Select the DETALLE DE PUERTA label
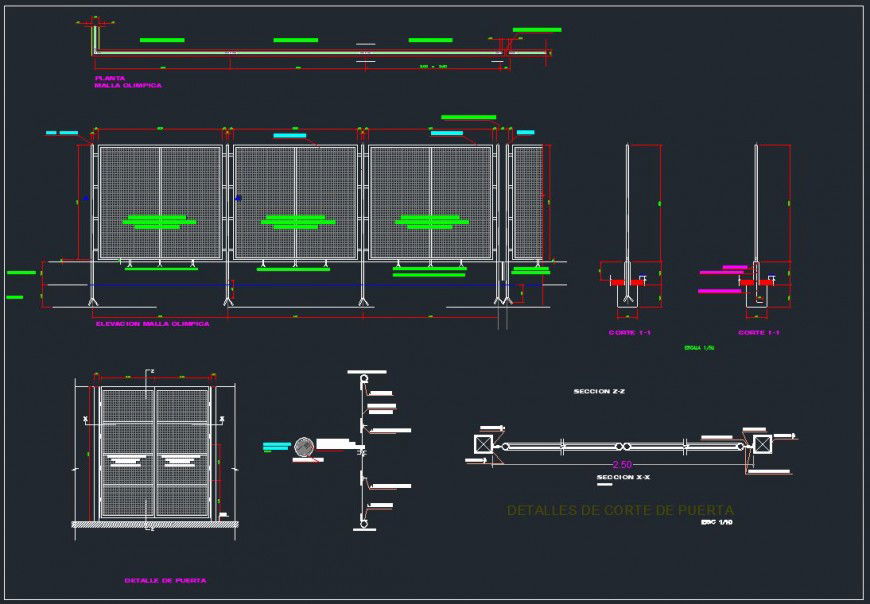This screenshot has width=870, height=604. [x=165, y=580]
